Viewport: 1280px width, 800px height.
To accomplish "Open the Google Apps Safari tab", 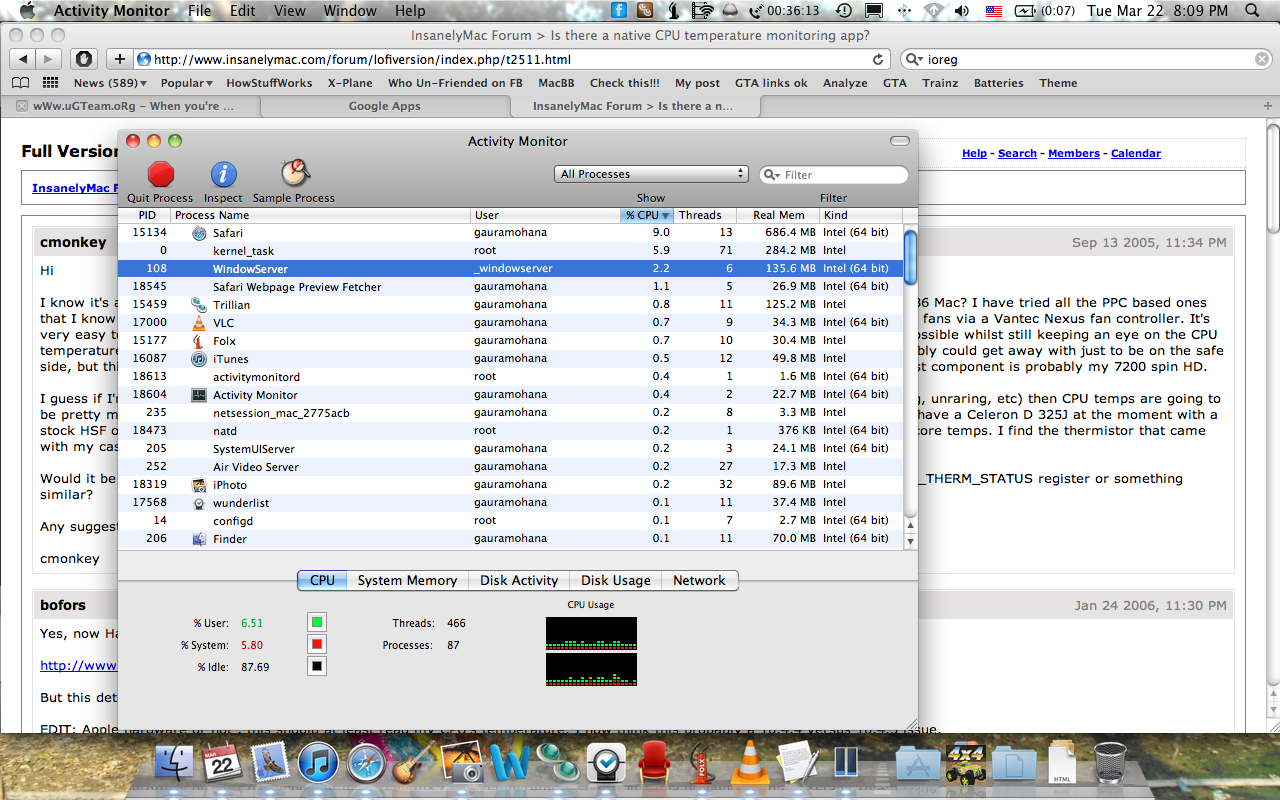I will (x=384, y=106).
